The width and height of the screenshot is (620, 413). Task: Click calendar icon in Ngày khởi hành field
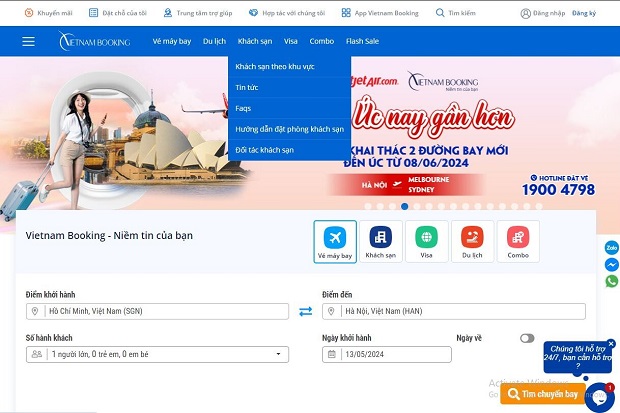(x=332, y=354)
